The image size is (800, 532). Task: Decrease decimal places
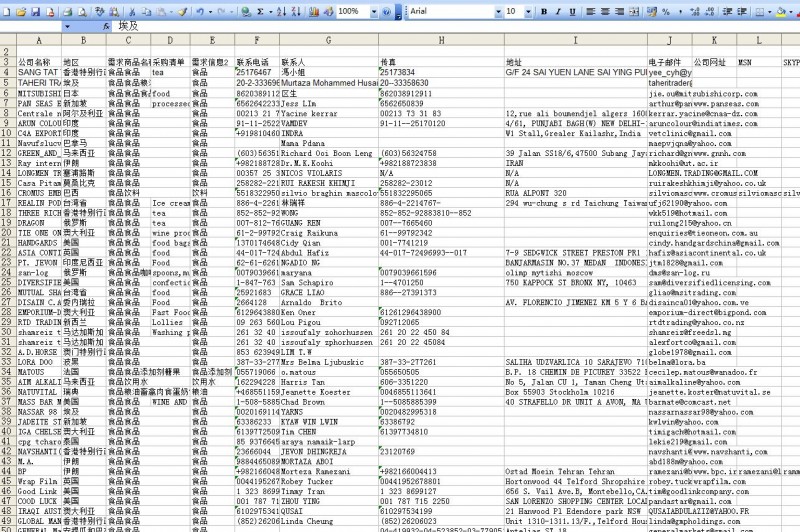(709, 12)
